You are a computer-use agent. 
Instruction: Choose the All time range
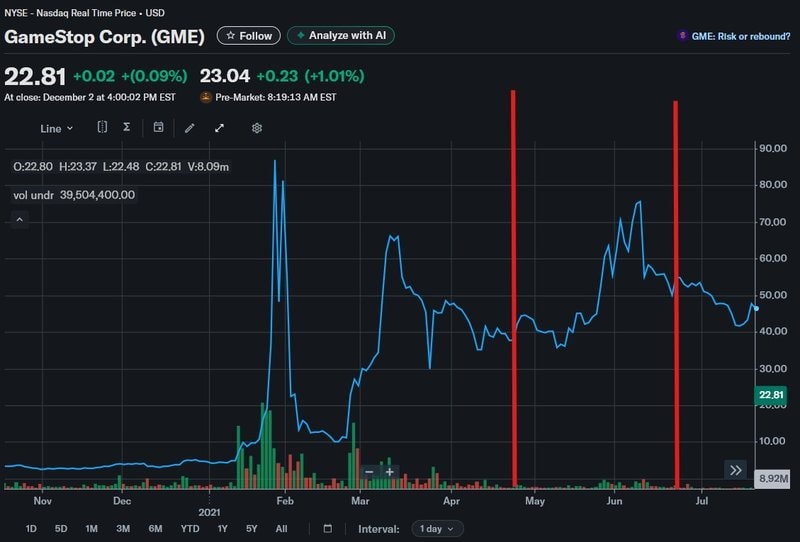tap(281, 528)
